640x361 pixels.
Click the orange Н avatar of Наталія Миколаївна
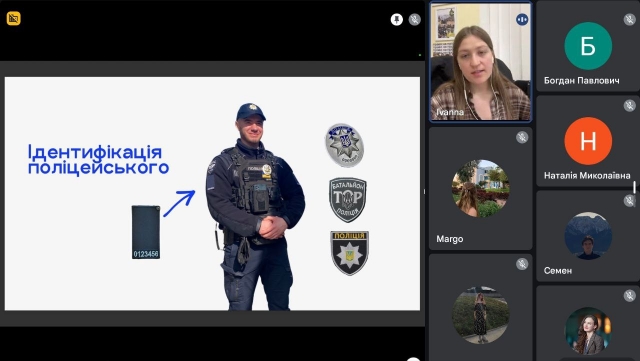pos(588,141)
